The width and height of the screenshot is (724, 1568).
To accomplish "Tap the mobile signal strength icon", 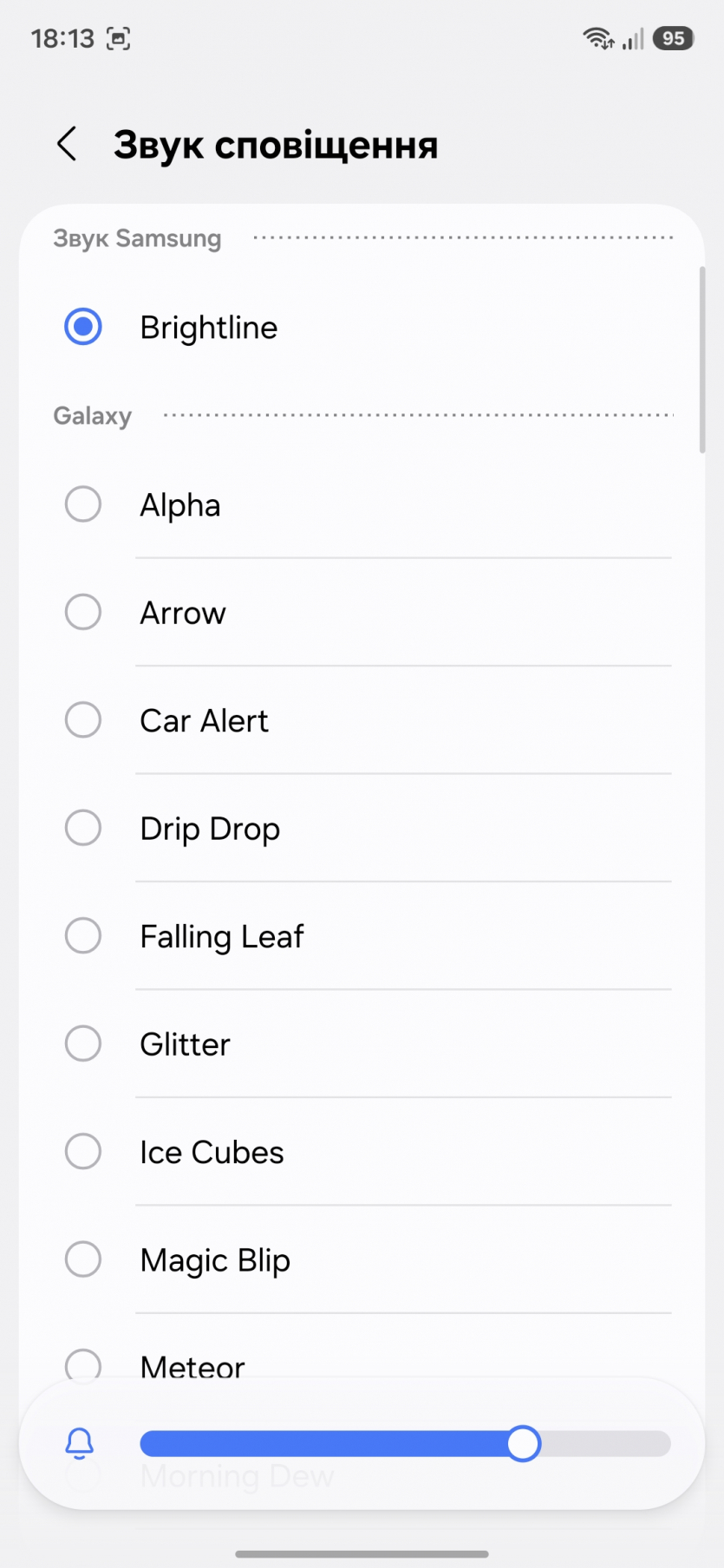I will [x=634, y=38].
